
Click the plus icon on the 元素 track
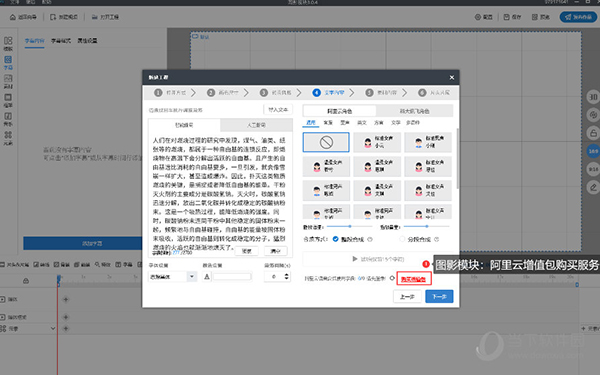pos(66,329)
